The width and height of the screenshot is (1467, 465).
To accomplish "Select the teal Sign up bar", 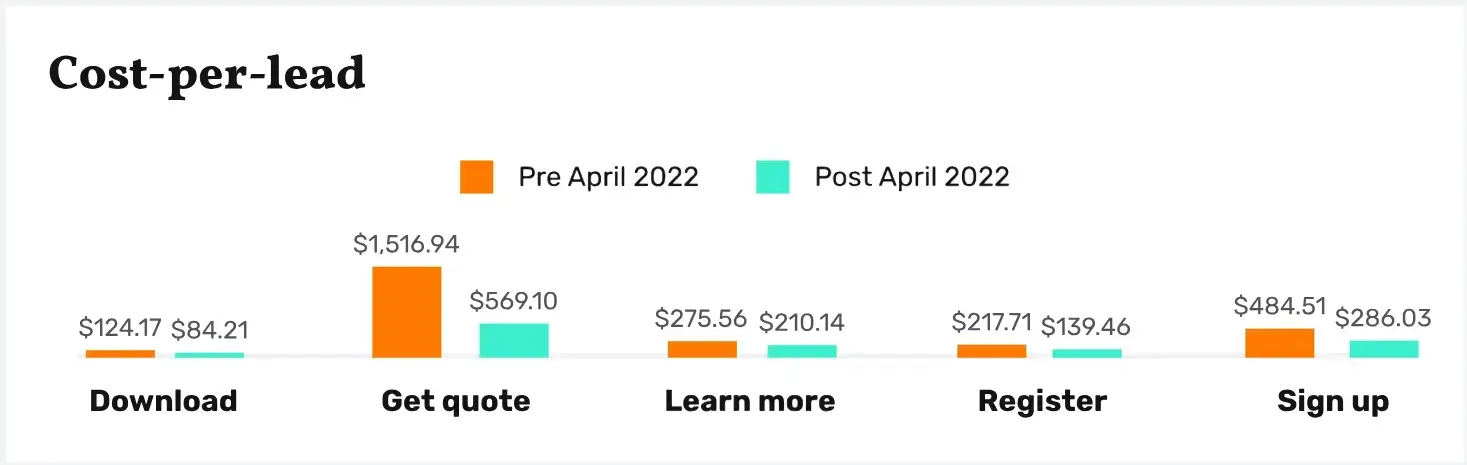I will point(1384,349).
